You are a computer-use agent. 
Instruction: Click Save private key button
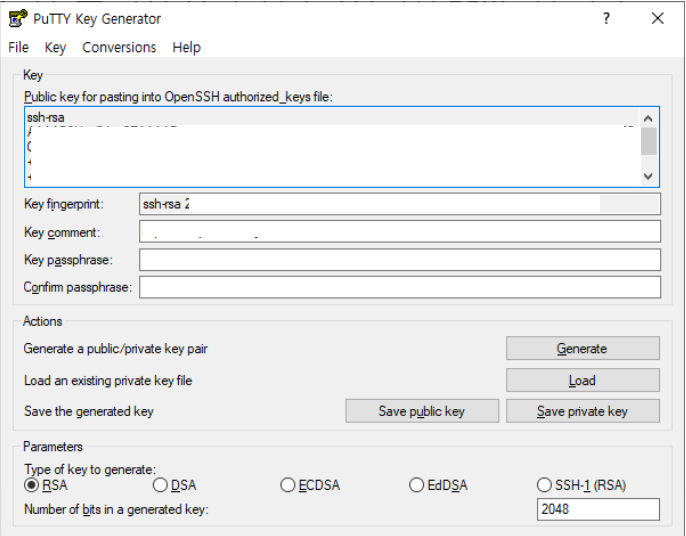pos(583,411)
